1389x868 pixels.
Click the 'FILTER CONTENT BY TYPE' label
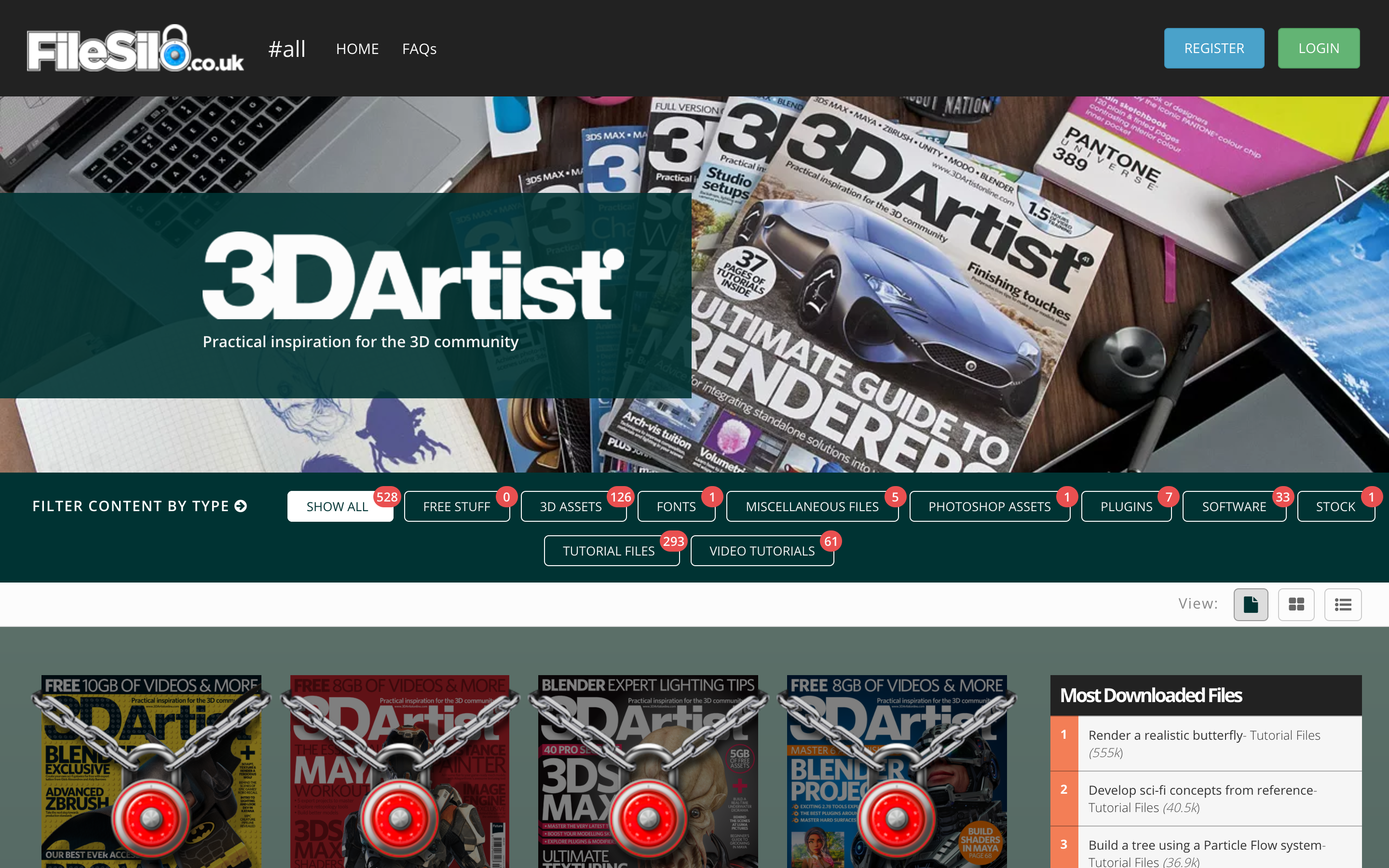point(131,506)
